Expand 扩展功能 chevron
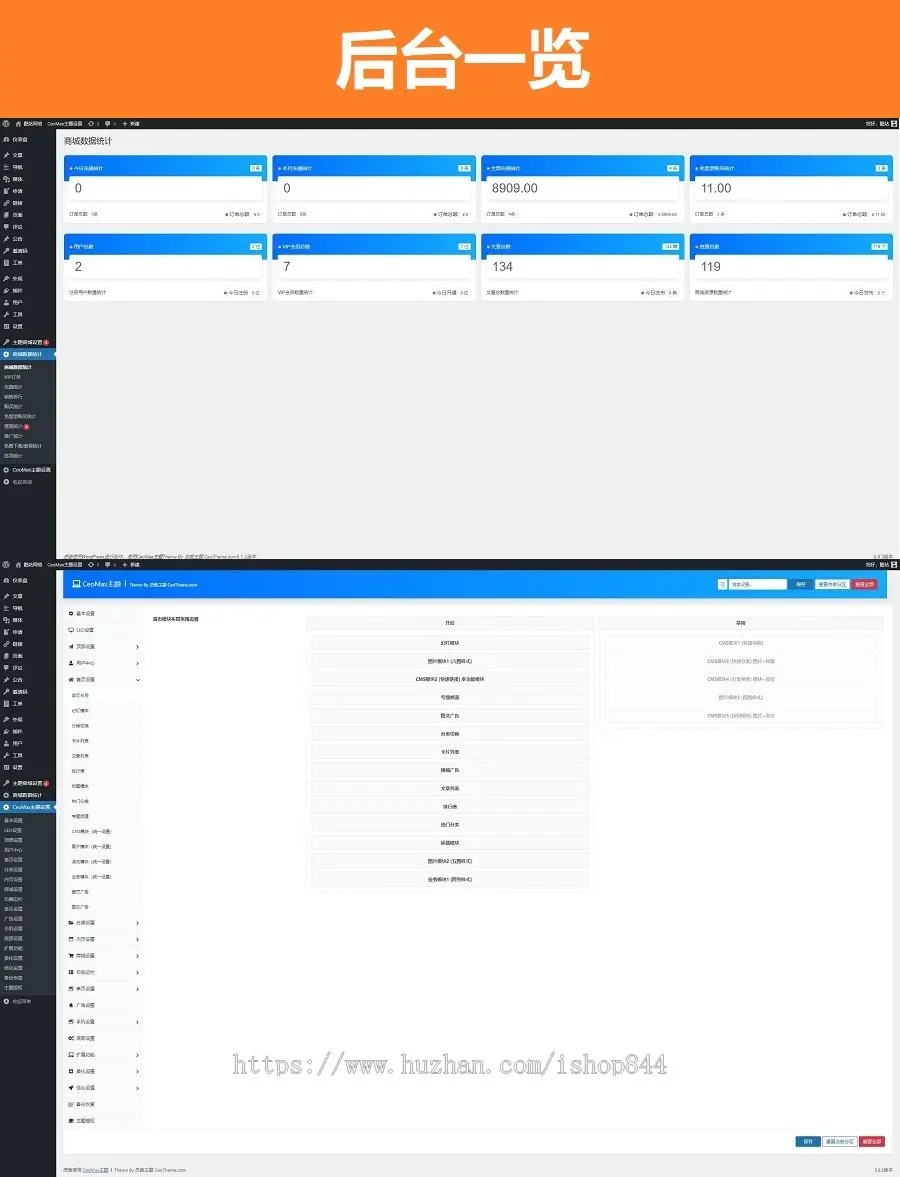Viewport: 900px width, 1177px height. tap(137, 1055)
